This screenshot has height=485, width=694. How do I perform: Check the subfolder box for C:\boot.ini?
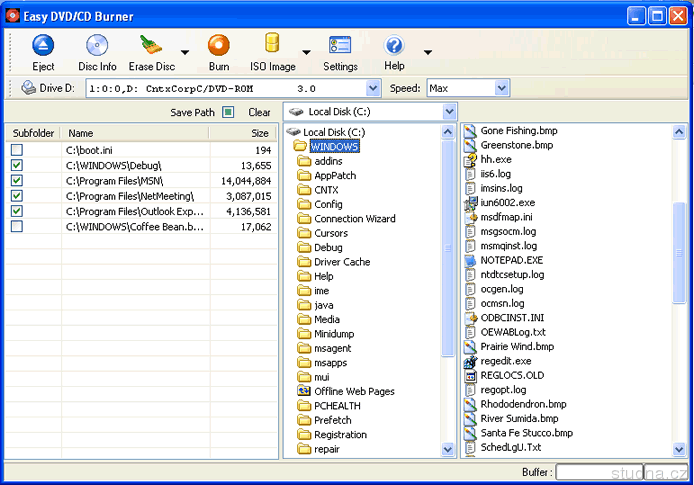(x=17, y=150)
